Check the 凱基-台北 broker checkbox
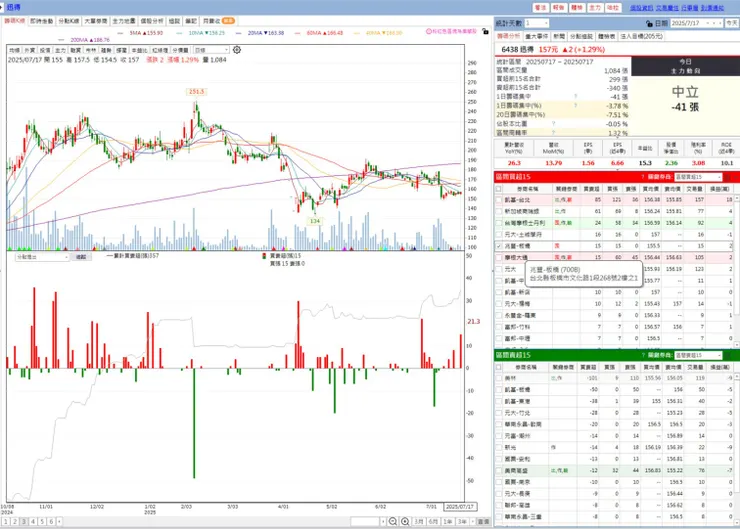 point(499,200)
